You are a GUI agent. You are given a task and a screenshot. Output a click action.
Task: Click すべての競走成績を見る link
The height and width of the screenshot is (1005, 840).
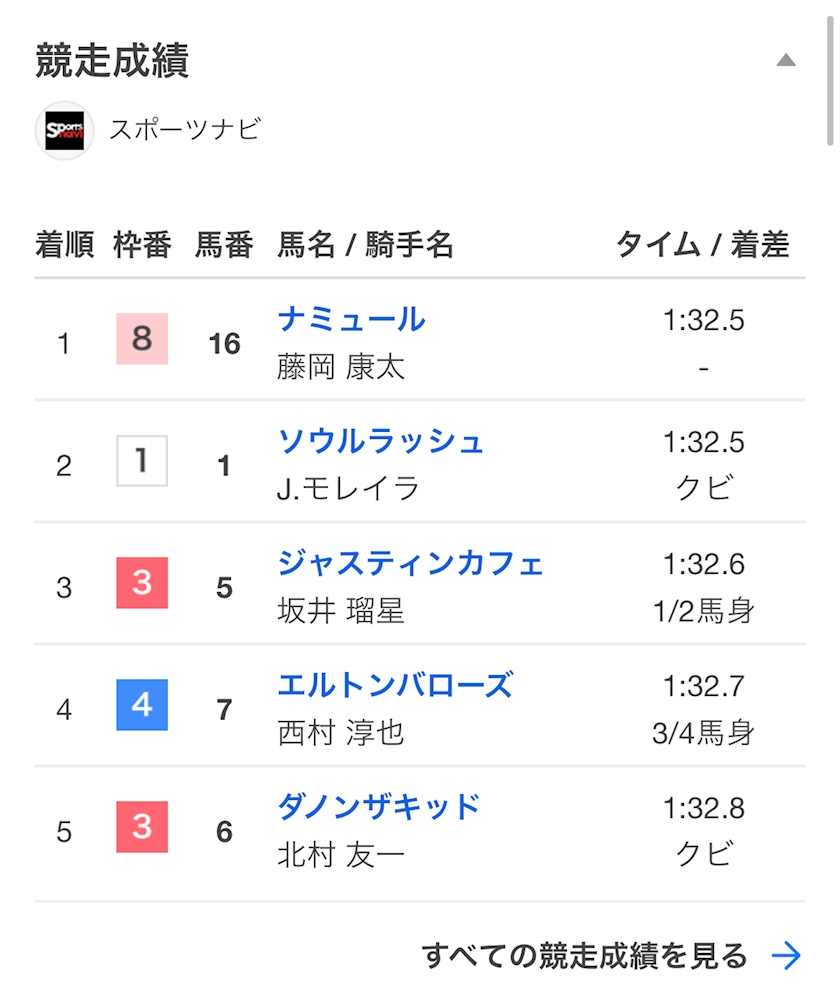[x=585, y=956]
